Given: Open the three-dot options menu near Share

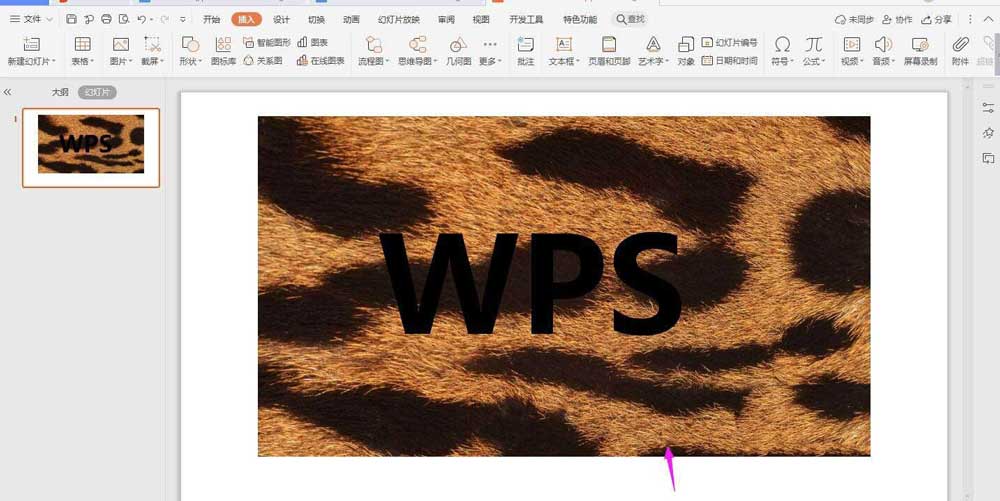Looking at the screenshot, I should click(x=971, y=19).
